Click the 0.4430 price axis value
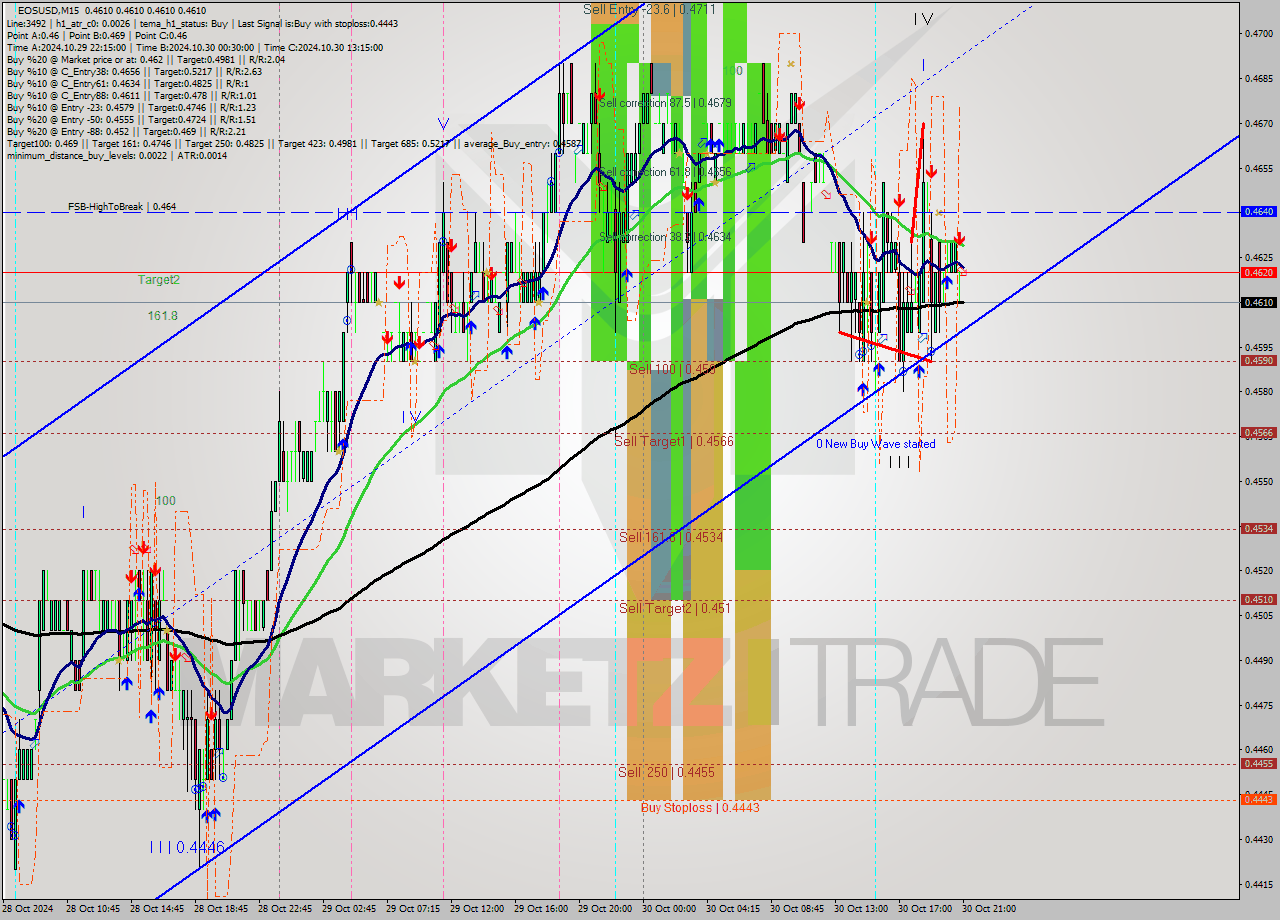The image size is (1280, 920). coord(1258,839)
